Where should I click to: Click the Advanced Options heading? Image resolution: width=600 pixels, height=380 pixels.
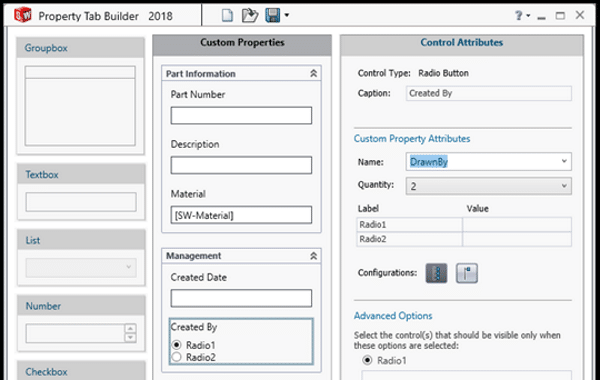(393, 316)
